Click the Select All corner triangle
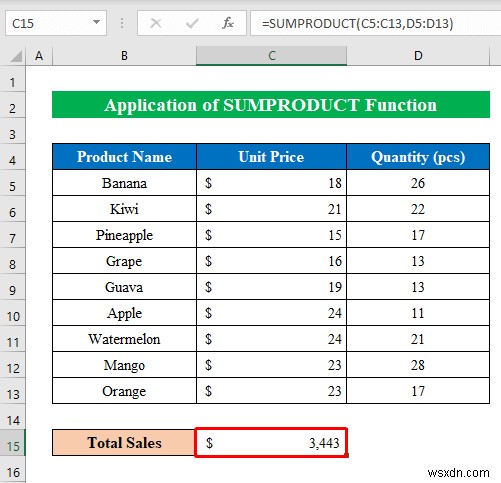The height and width of the screenshot is (483, 501). click(x=16, y=56)
